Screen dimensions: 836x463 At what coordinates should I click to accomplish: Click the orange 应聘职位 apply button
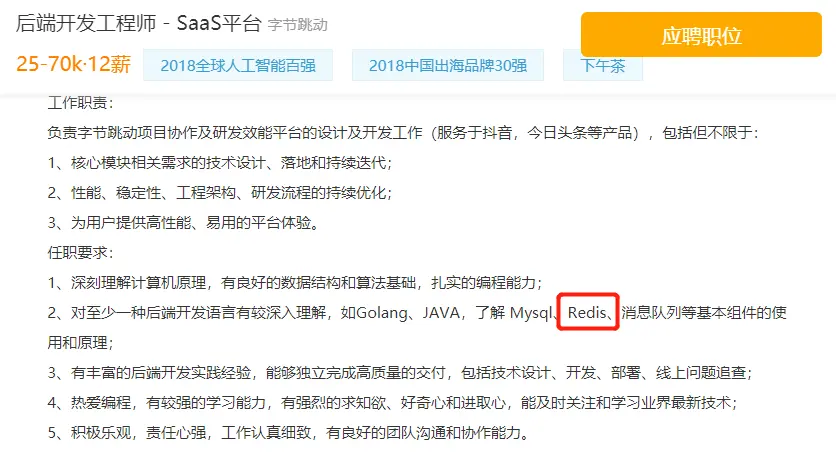point(701,35)
